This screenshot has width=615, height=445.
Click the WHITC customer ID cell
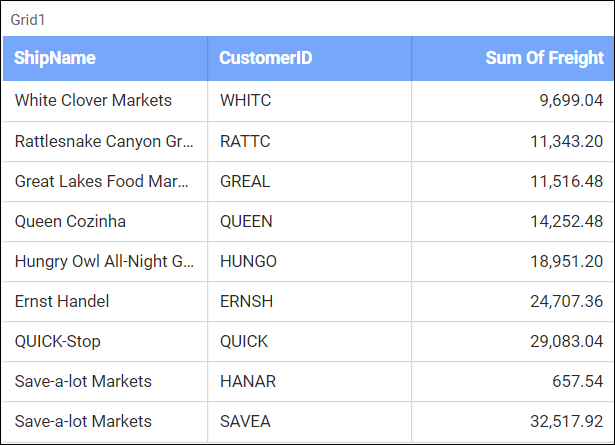[x=245, y=101]
